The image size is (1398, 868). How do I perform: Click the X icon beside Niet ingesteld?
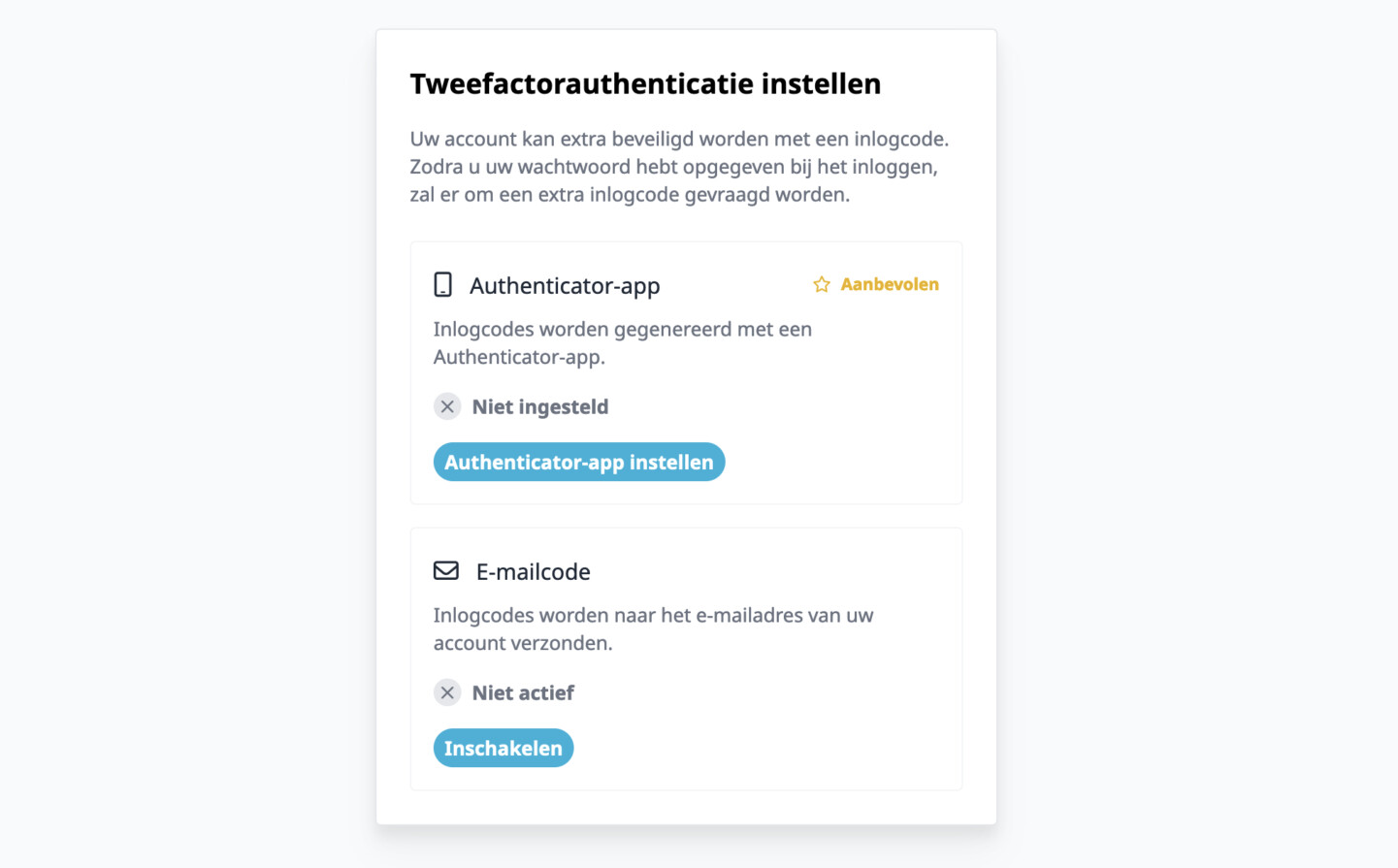coord(447,406)
